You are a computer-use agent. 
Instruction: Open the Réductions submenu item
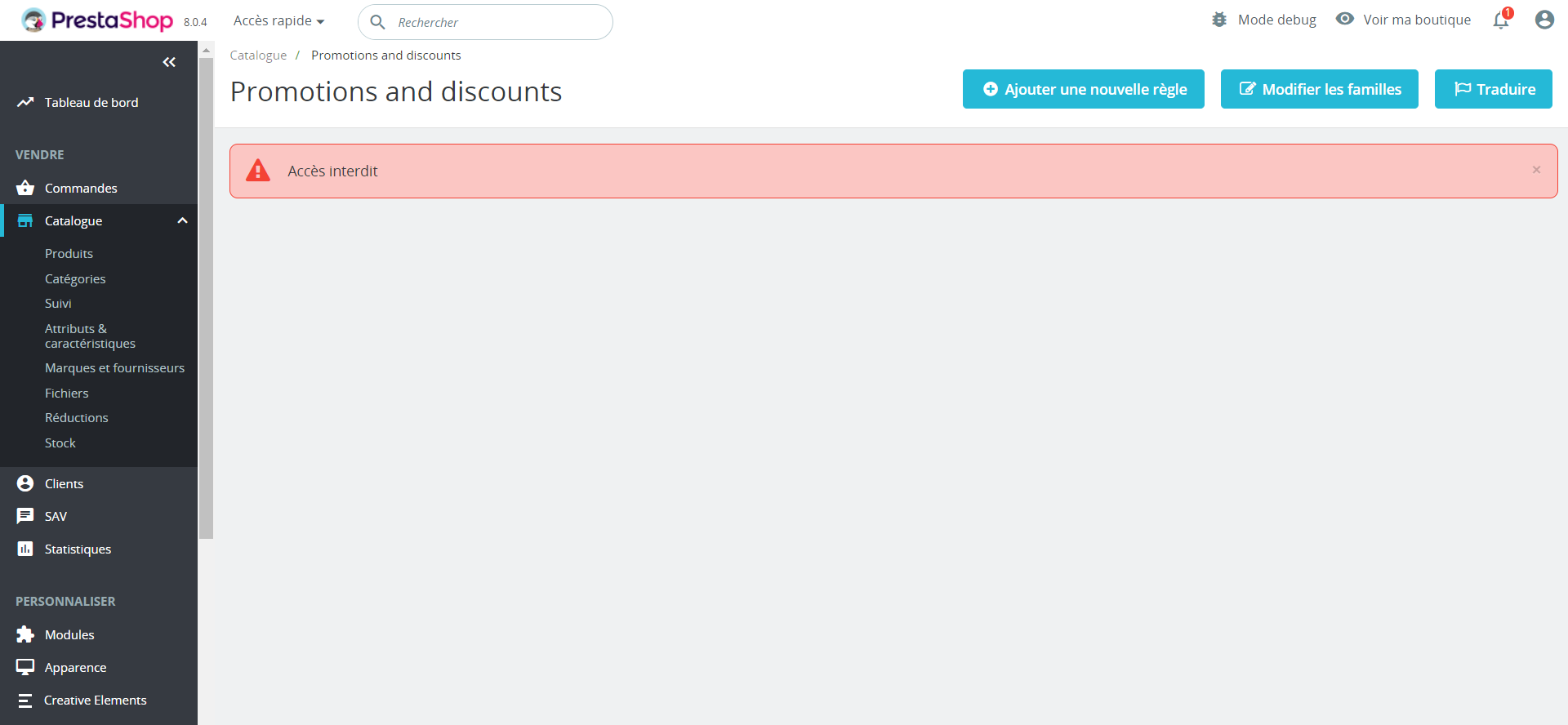click(76, 418)
